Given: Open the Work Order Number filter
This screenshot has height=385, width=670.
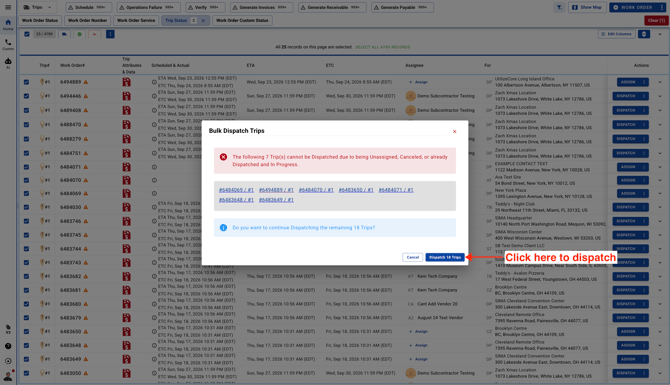Looking at the screenshot, I should [88, 21].
